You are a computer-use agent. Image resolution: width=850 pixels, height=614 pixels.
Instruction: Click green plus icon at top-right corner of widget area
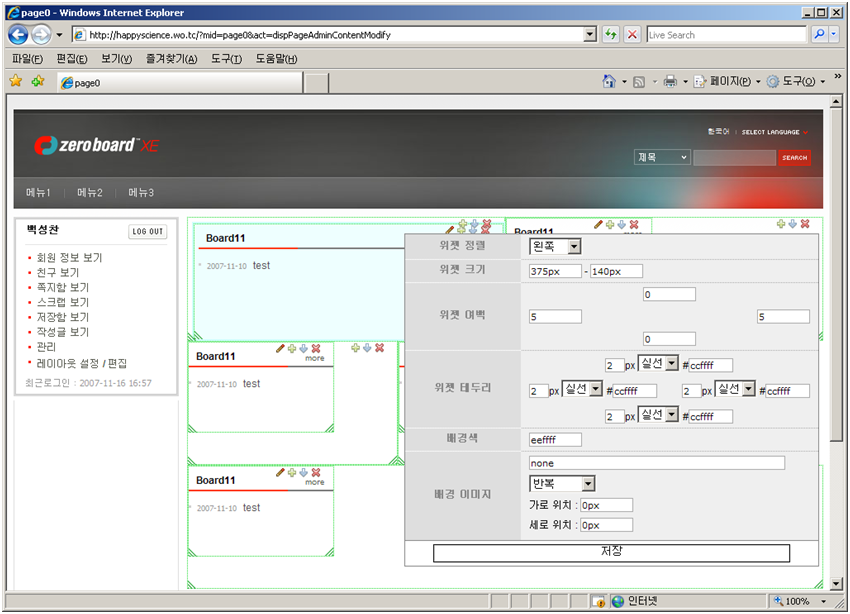pos(781,223)
